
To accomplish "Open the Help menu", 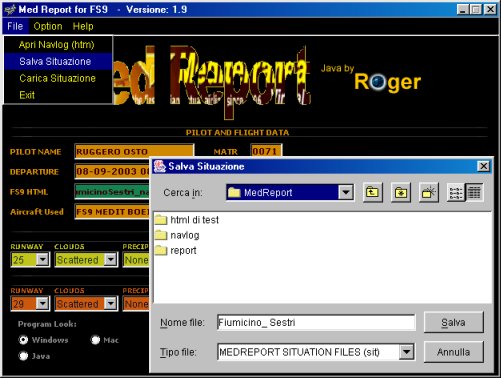I will click(x=83, y=26).
